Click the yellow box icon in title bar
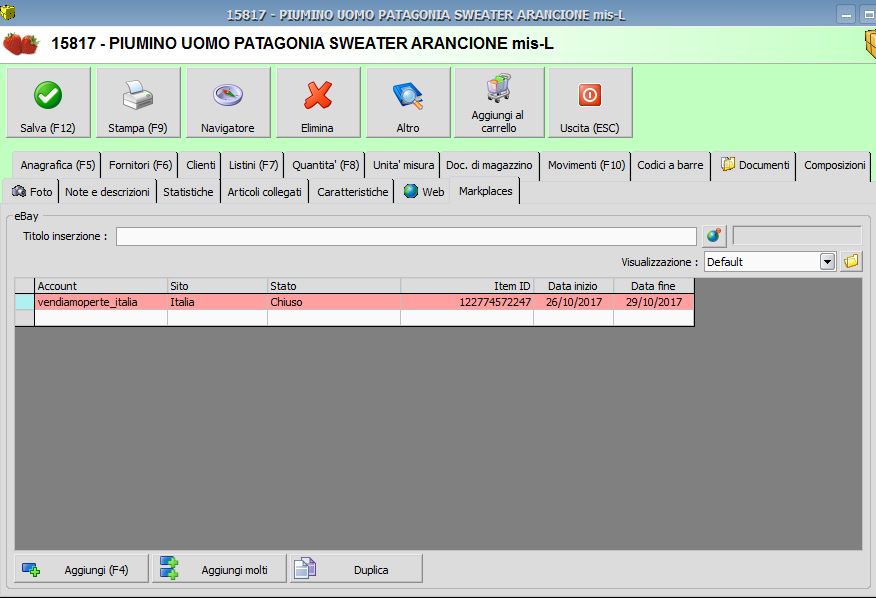876x598 pixels. 7,11
